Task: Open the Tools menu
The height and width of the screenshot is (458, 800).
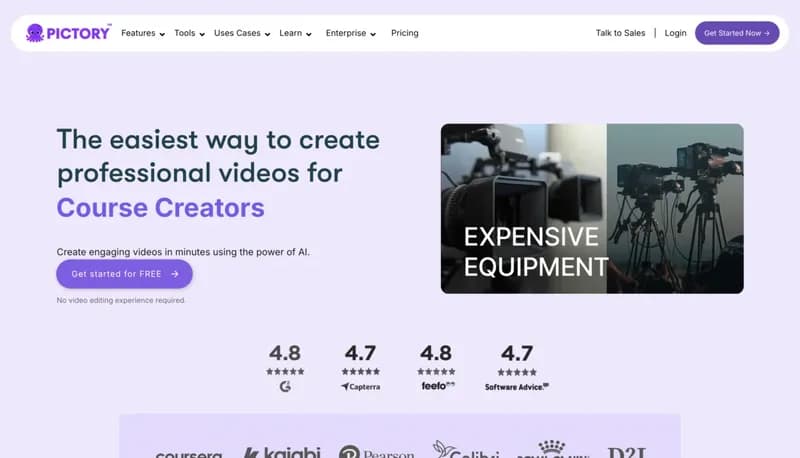Action: click(185, 33)
